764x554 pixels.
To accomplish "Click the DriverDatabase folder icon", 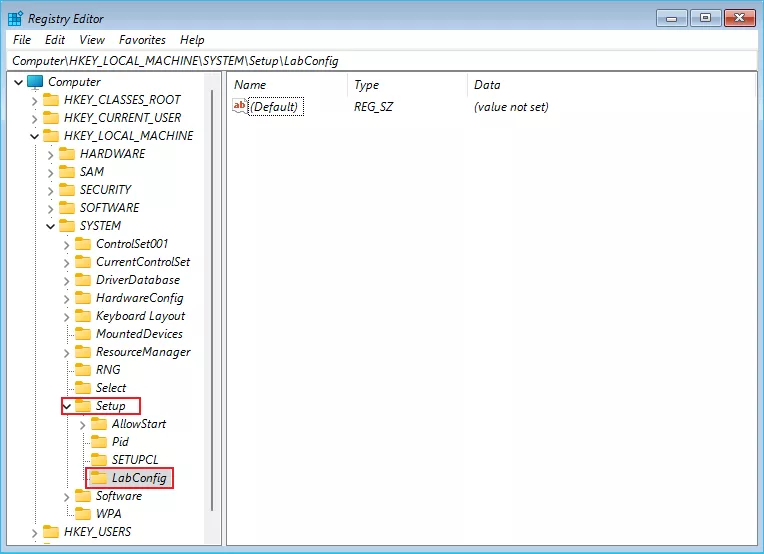I will tap(83, 280).
